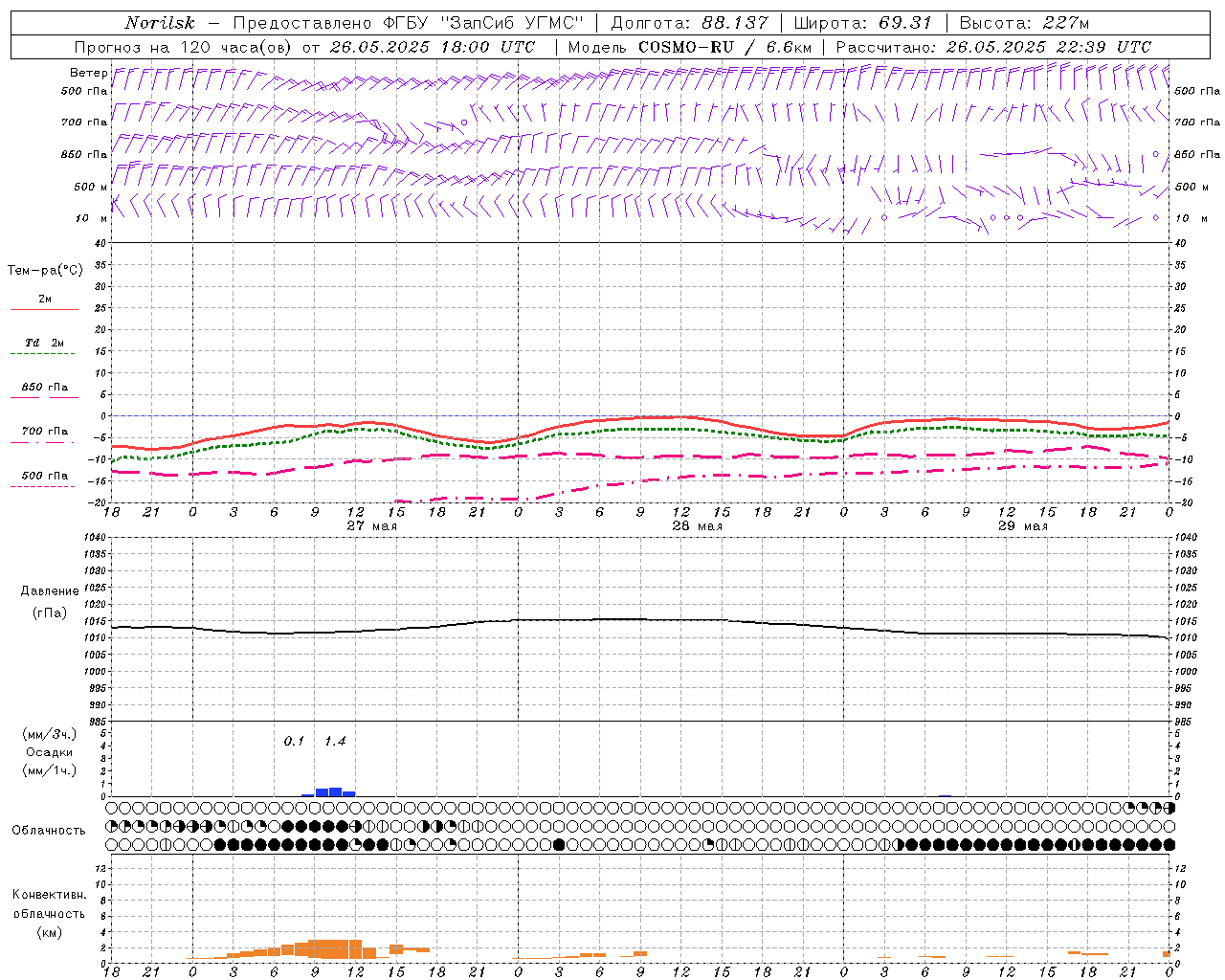Click the "Тем-ра(°C)" temperature panel label

tap(45, 271)
